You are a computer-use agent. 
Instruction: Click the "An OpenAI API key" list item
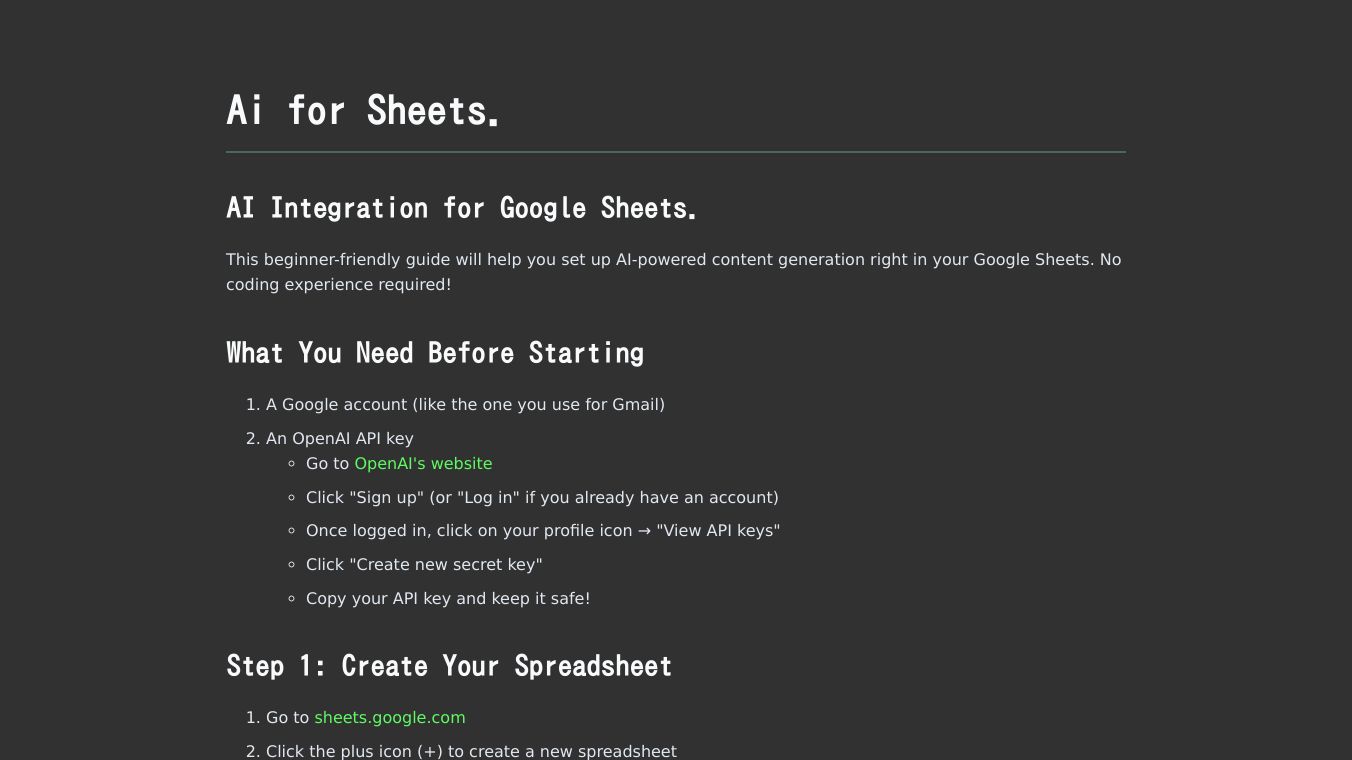pyautogui.click(x=339, y=439)
